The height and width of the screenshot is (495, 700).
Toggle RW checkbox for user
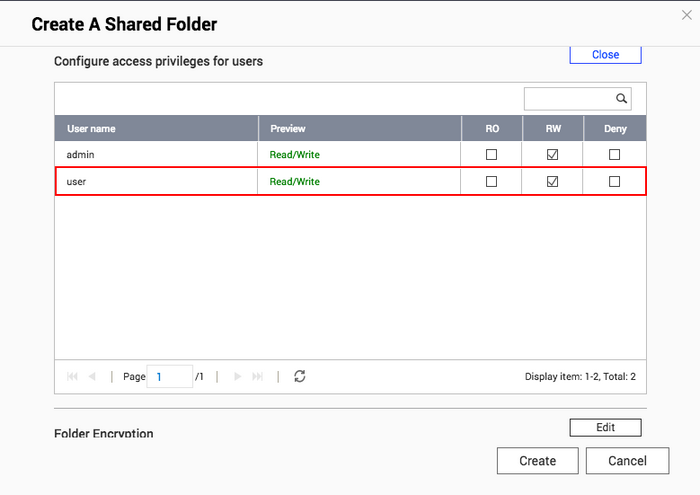(552, 182)
